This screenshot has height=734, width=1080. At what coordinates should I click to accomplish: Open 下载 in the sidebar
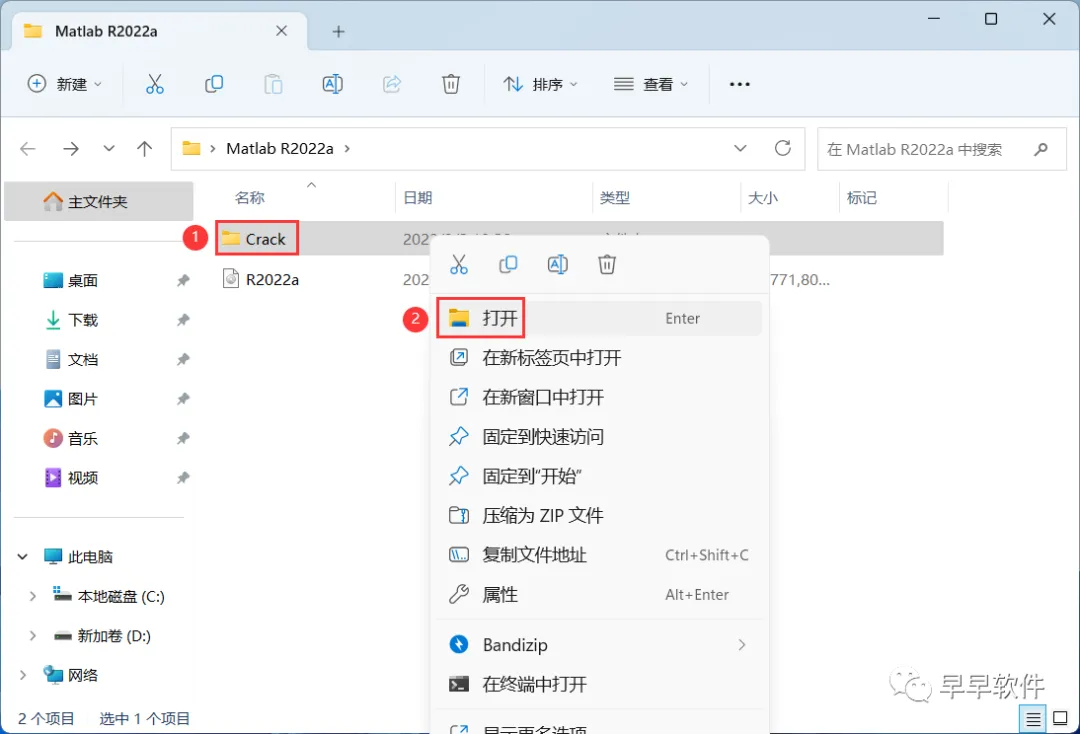click(x=83, y=319)
